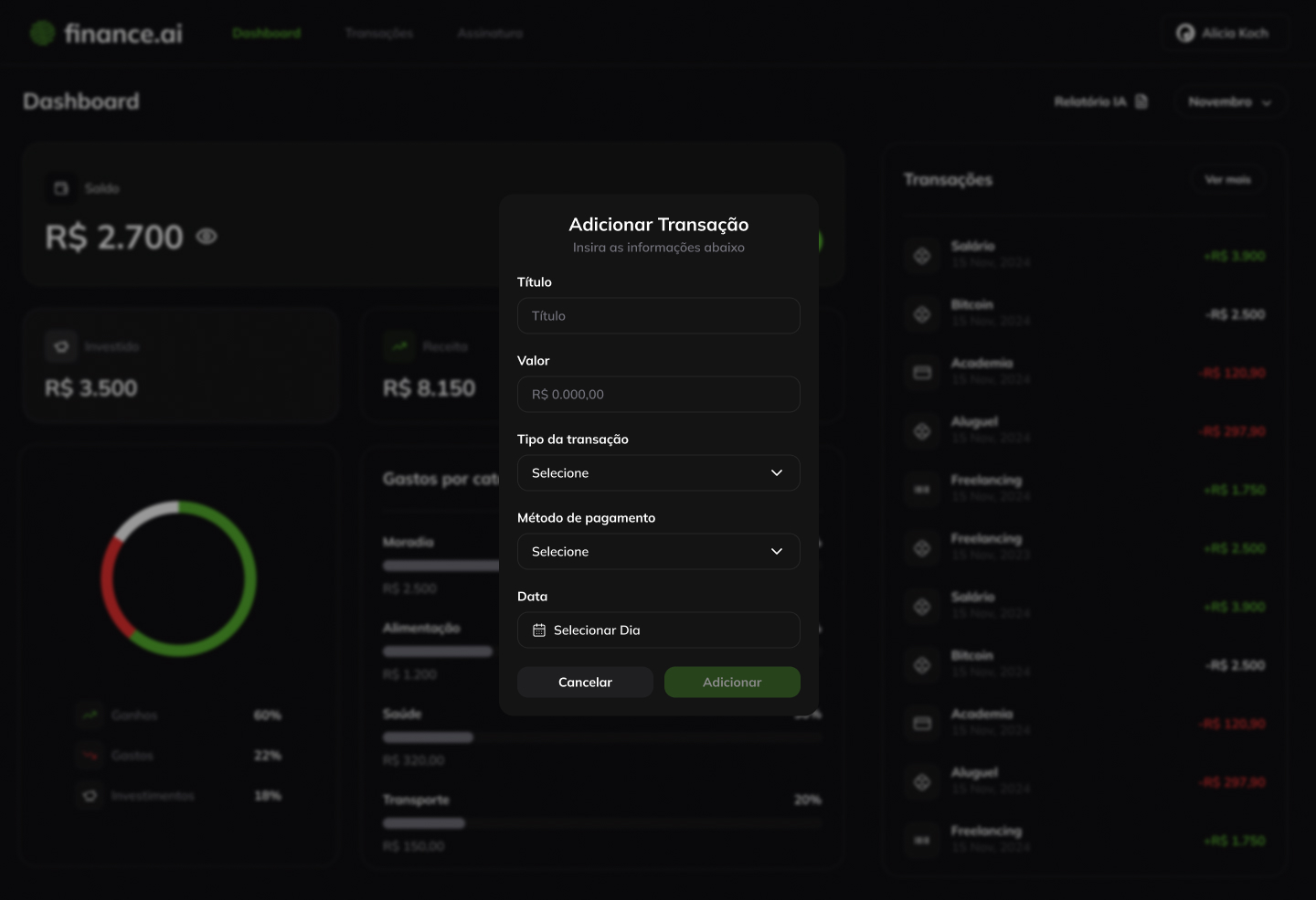Screen dimensions: 1316x900
Task: Toggle the eye icon beside R$ 2.700
Action: click(x=207, y=237)
